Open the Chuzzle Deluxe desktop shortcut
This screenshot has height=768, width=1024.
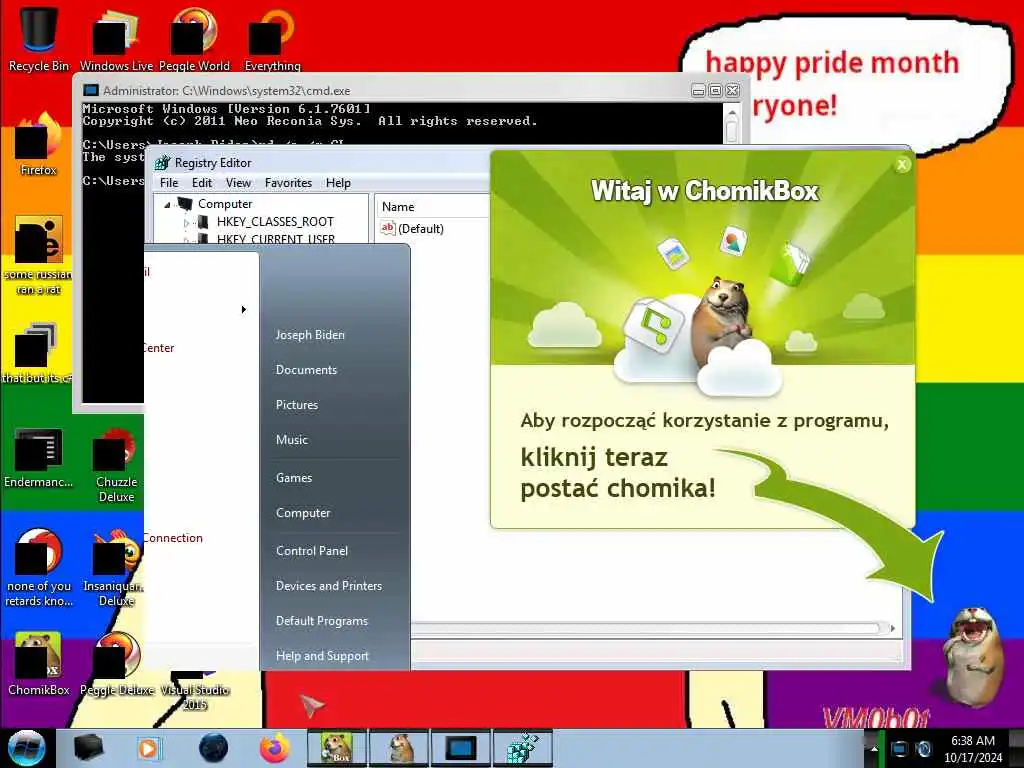[x=116, y=464]
